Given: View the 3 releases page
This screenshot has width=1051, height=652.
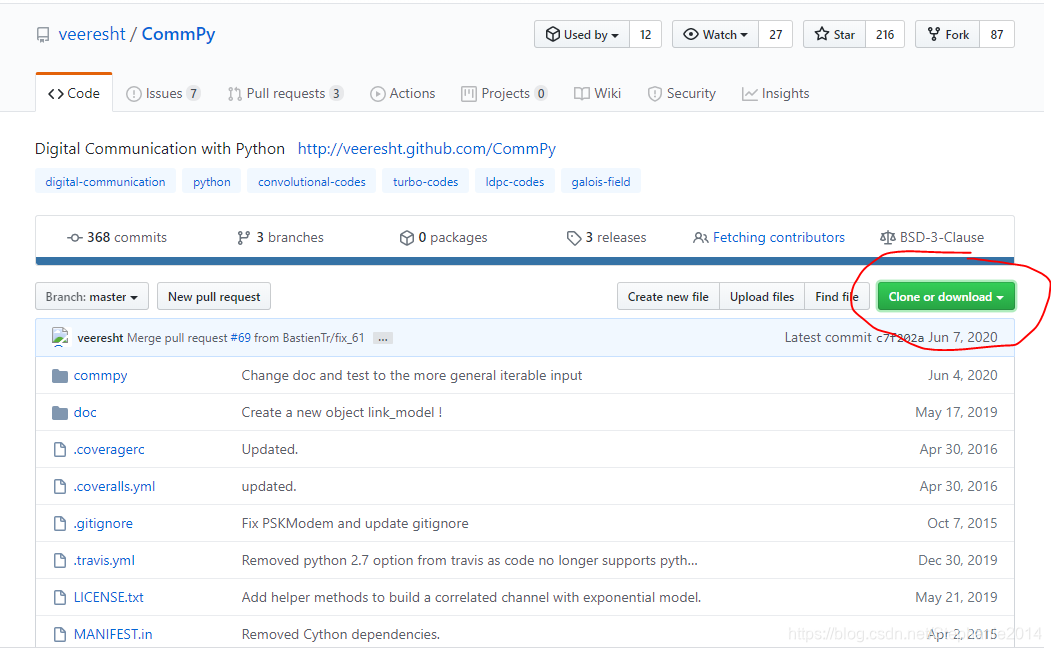Looking at the screenshot, I should pyautogui.click(x=607, y=237).
